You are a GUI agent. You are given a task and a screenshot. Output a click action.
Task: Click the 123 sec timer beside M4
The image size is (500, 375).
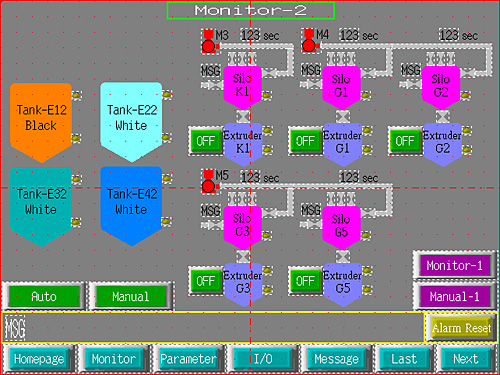coord(359,35)
